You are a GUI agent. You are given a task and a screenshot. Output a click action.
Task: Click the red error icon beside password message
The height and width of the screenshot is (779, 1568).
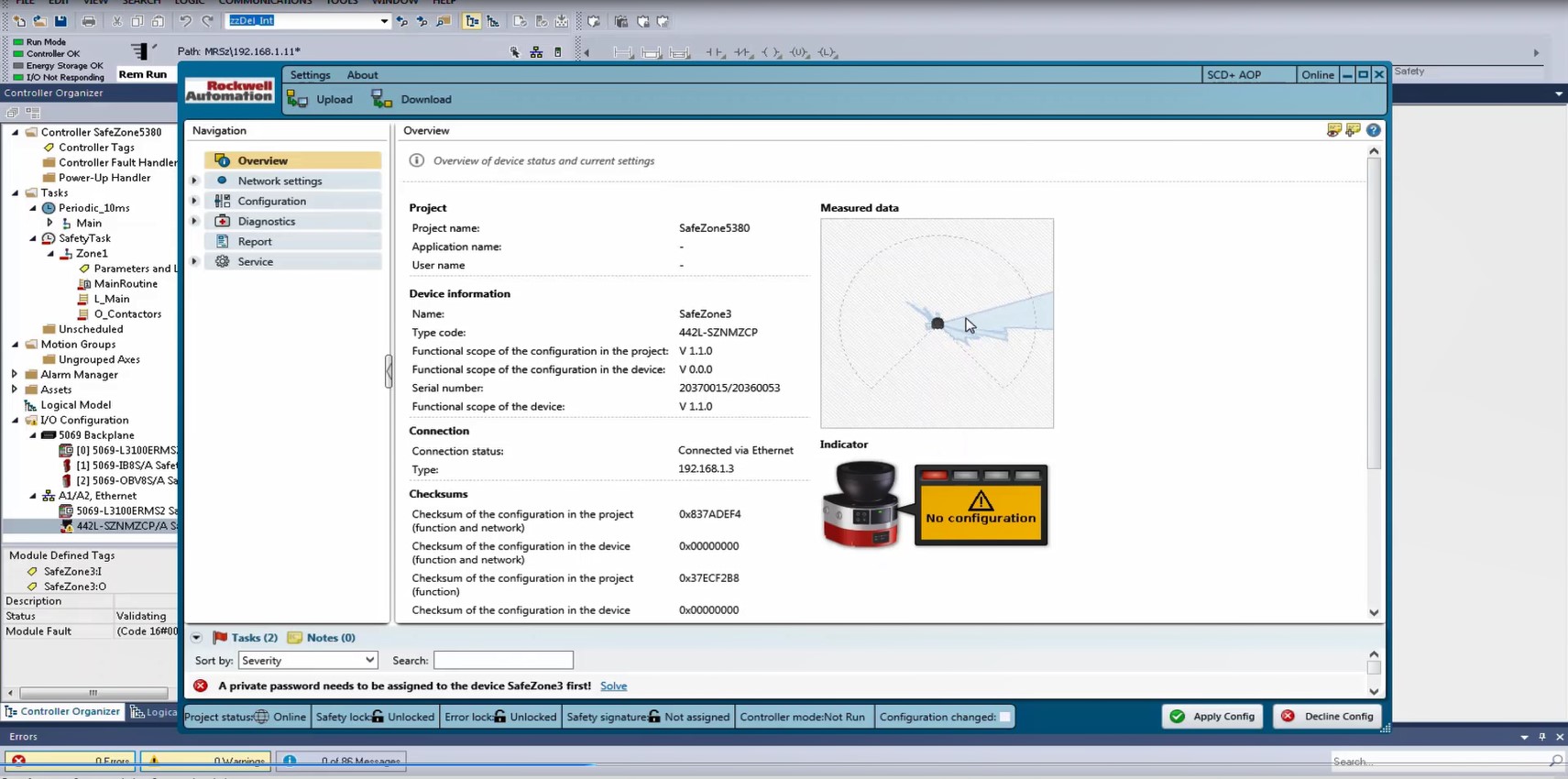[x=201, y=686]
